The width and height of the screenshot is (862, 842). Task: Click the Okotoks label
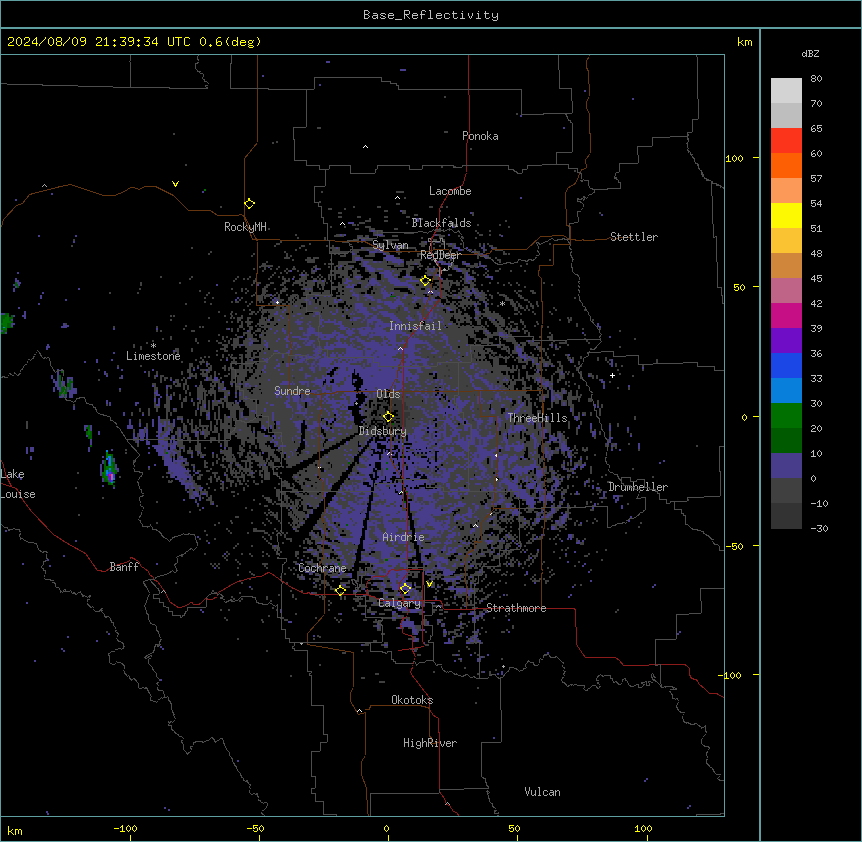[412, 700]
